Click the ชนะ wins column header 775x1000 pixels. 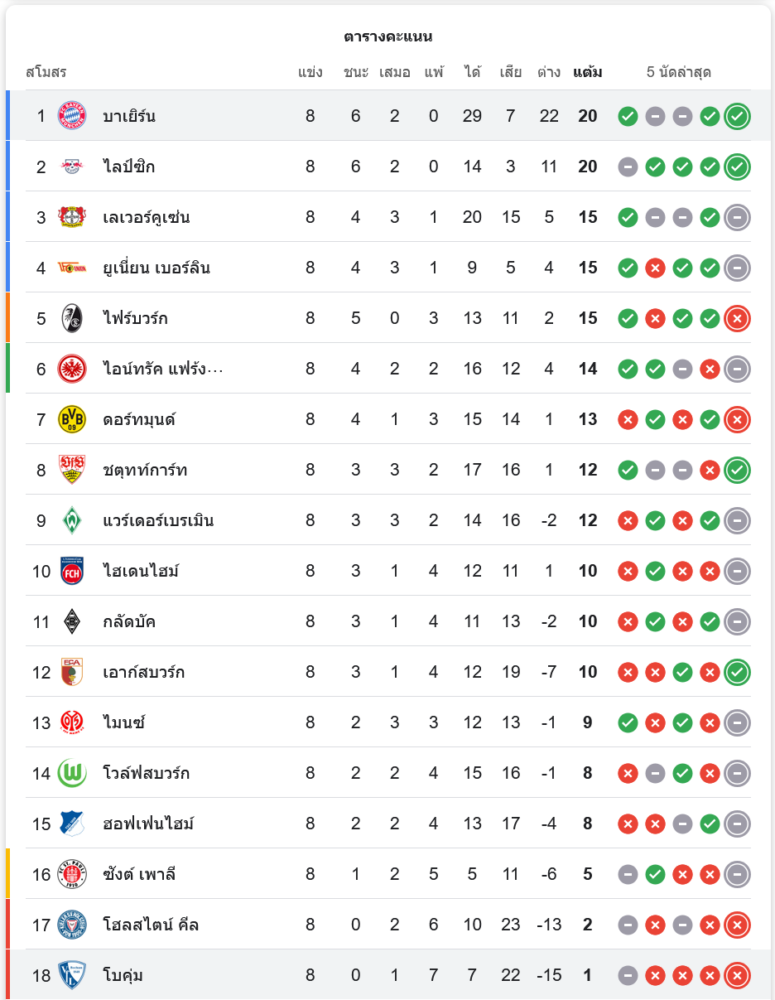pos(356,72)
